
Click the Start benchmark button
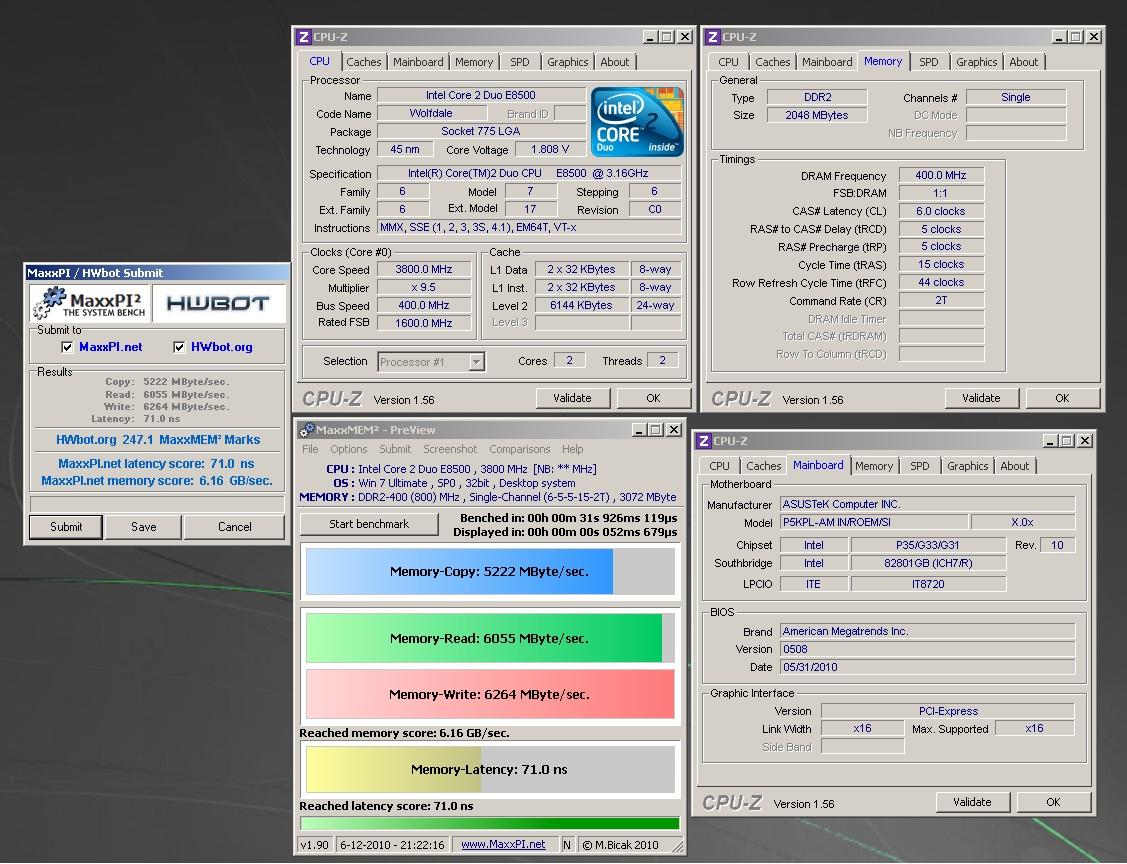point(369,524)
